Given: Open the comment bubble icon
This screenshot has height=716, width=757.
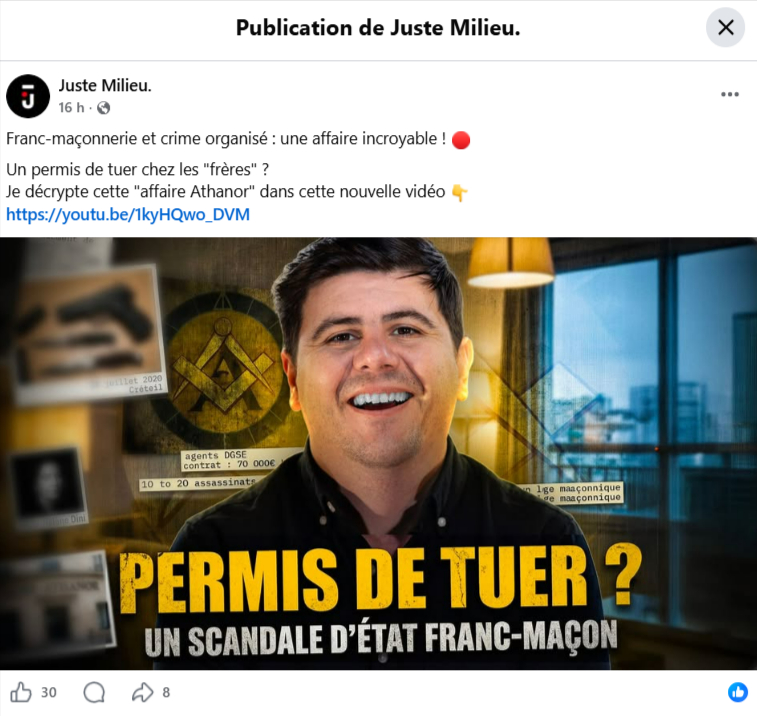Looking at the screenshot, I should coord(94,692).
